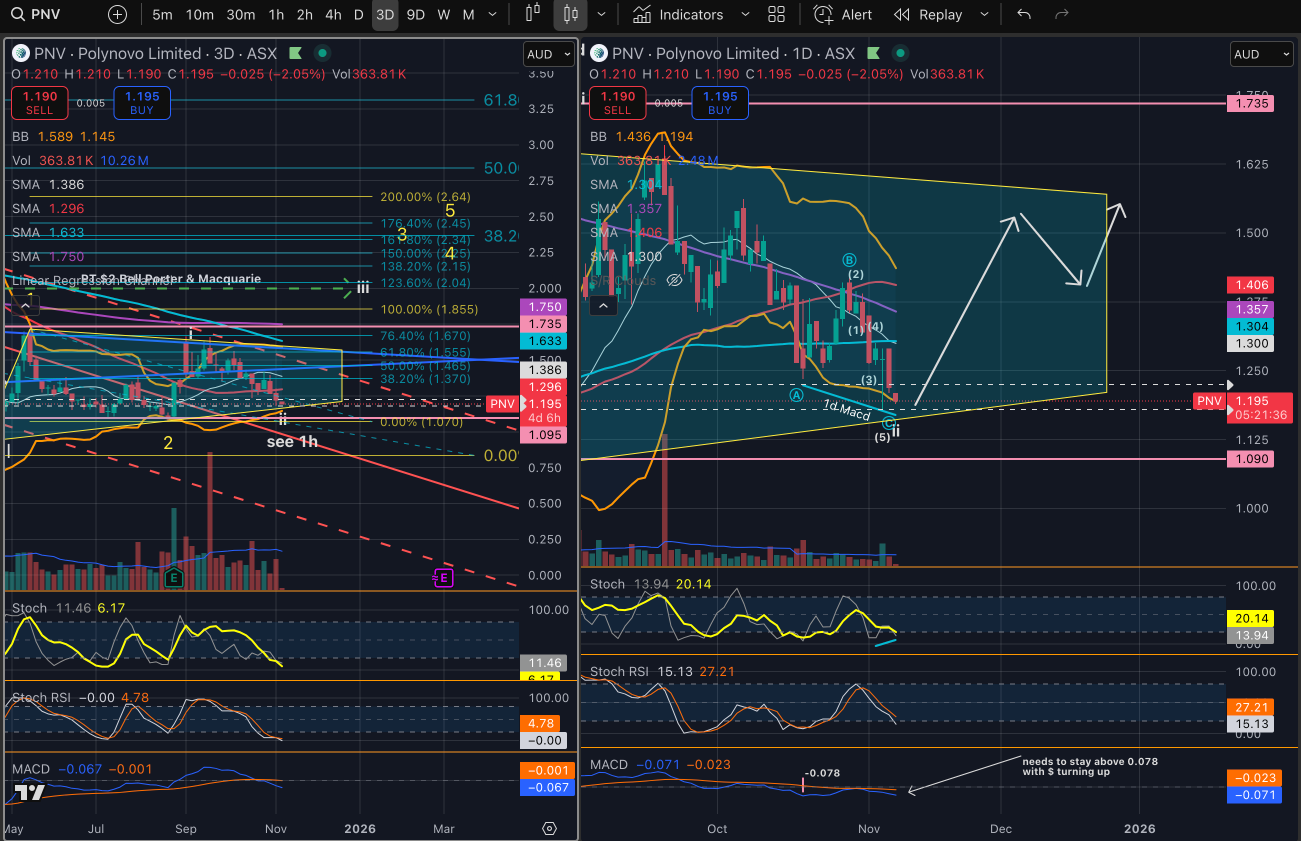Click the purple earnings E marker
The image size is (1301, 841).
[x=442, y=577]
